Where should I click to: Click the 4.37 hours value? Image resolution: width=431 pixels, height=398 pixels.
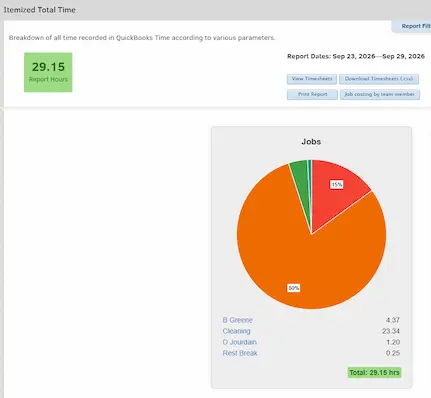click(393, 320)
